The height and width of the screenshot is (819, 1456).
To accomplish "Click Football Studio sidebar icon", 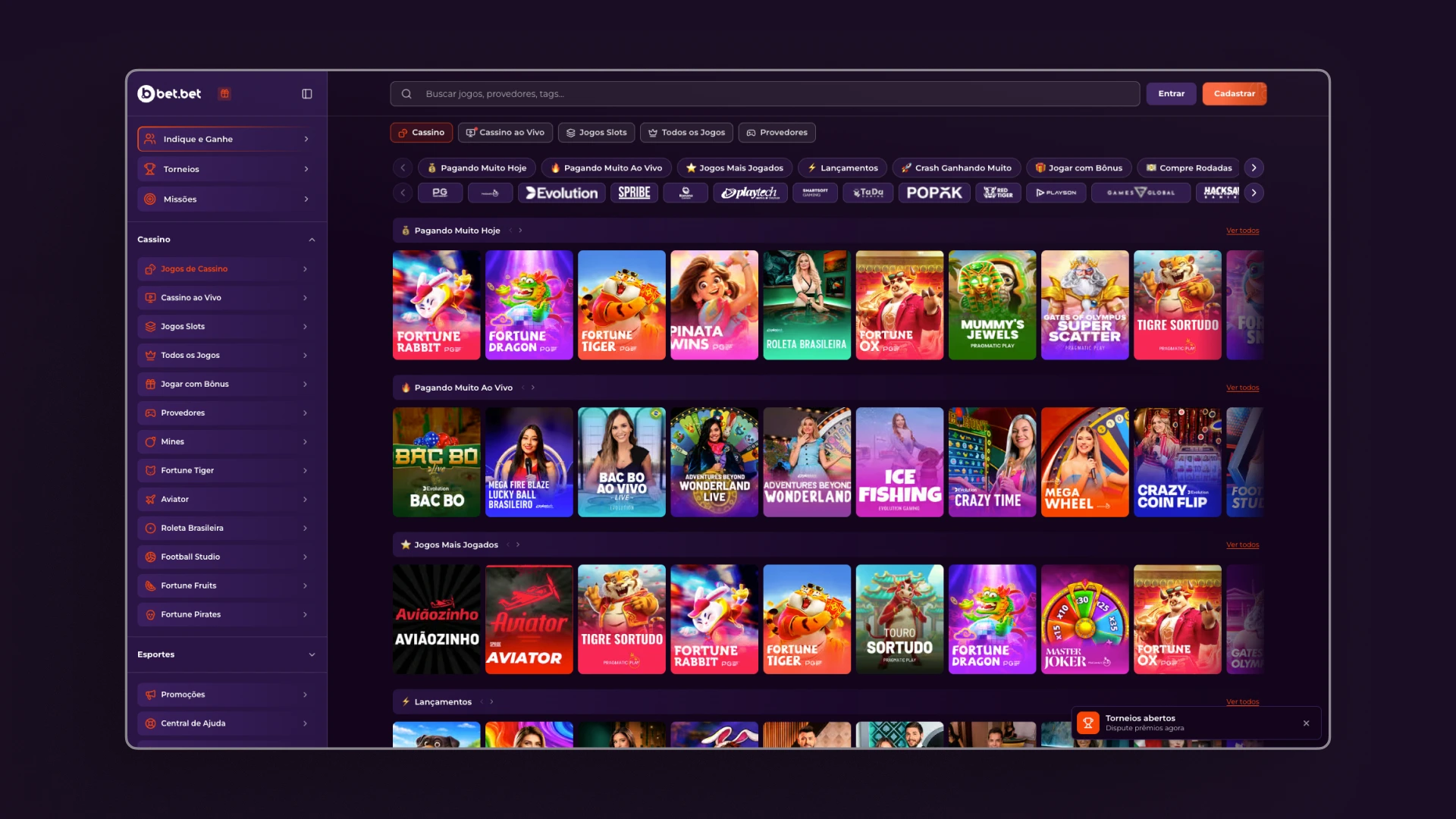I will pos(150,557).
